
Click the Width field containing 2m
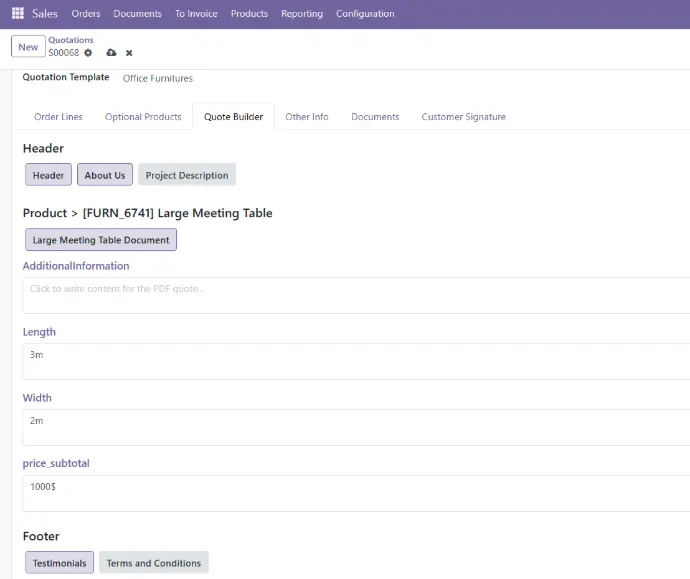tap(356, 427)
